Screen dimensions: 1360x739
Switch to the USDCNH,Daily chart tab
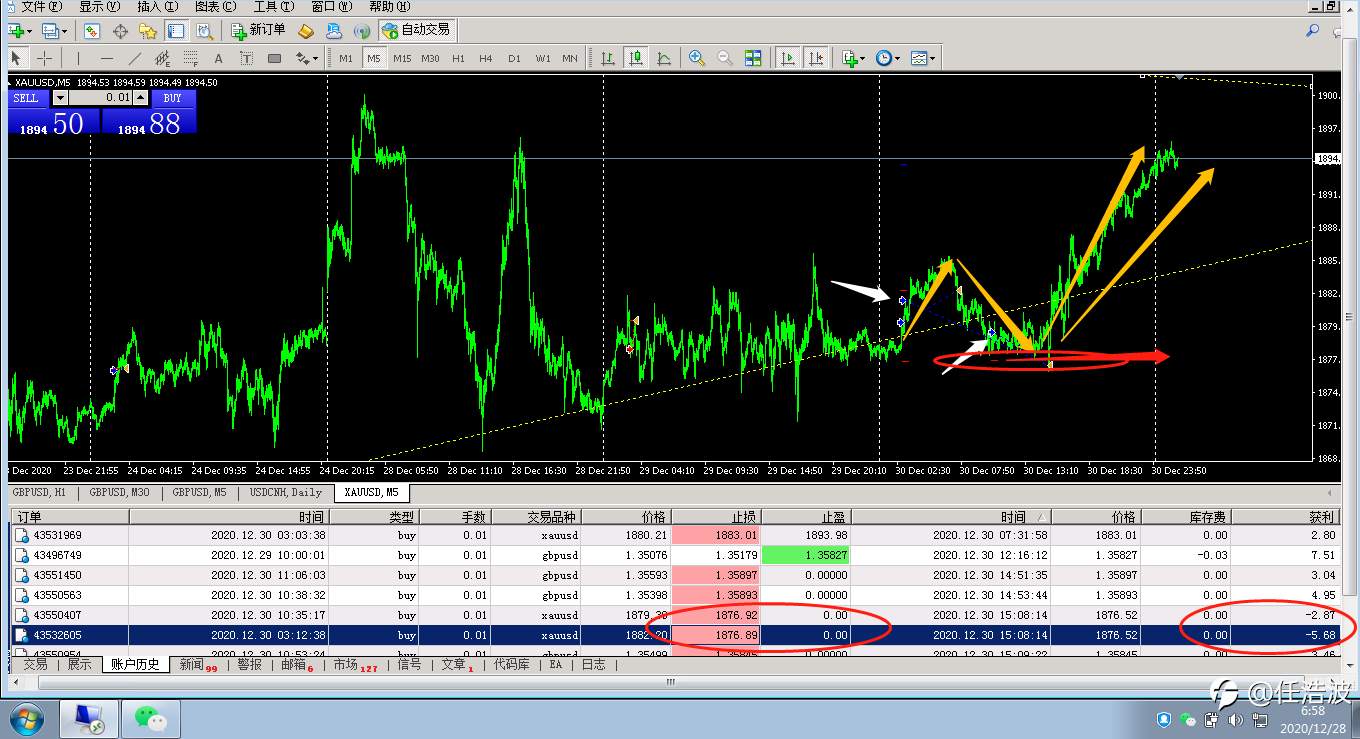[286, 492]
